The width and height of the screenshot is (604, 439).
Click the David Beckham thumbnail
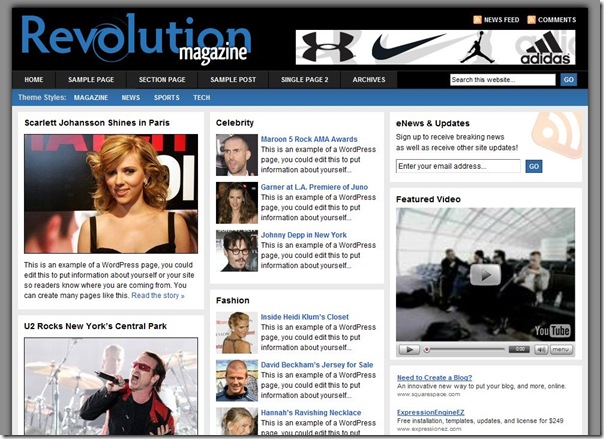coord(237,380)
